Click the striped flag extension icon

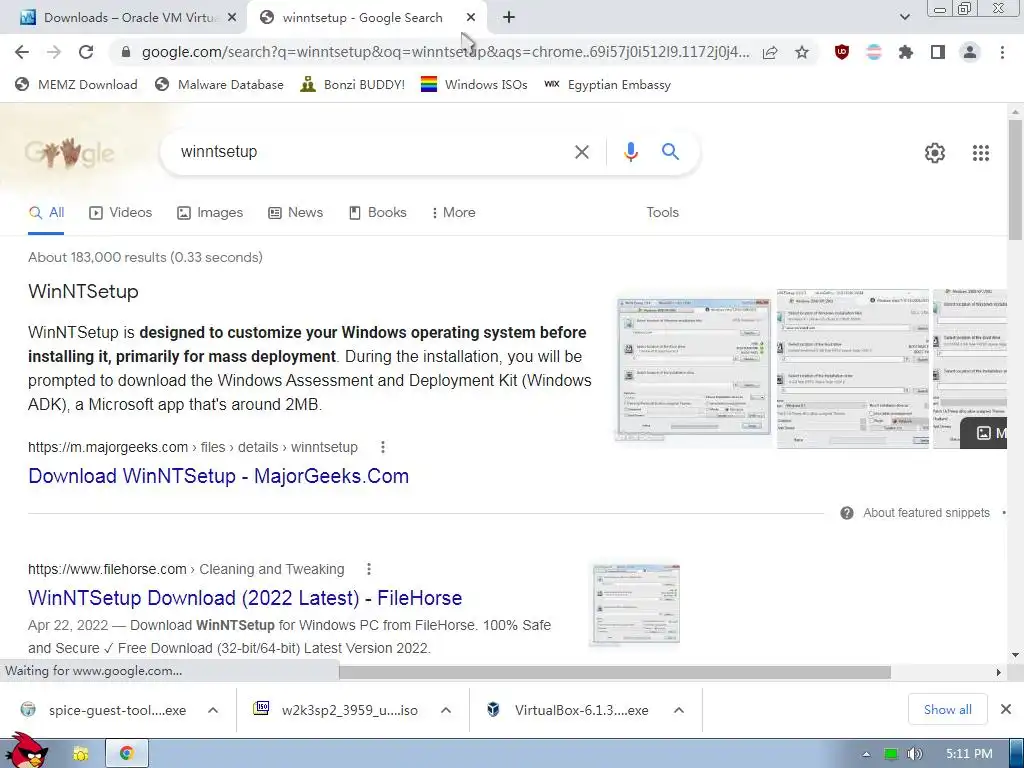(x=874, y=52)
